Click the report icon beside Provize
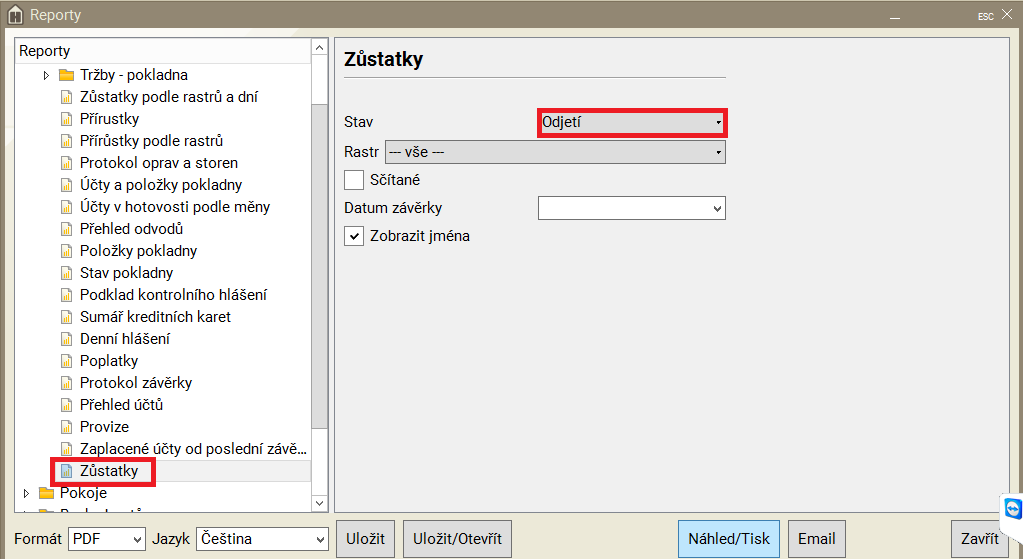 (67, 427)
